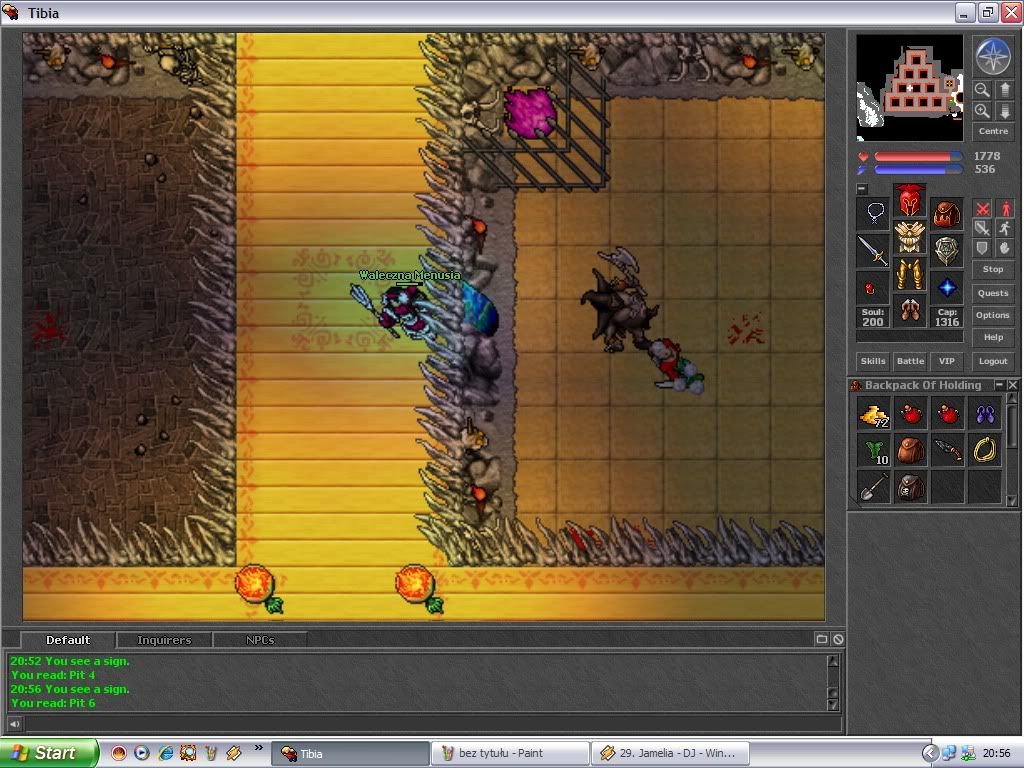Click the red health bar

pos(918,157)
